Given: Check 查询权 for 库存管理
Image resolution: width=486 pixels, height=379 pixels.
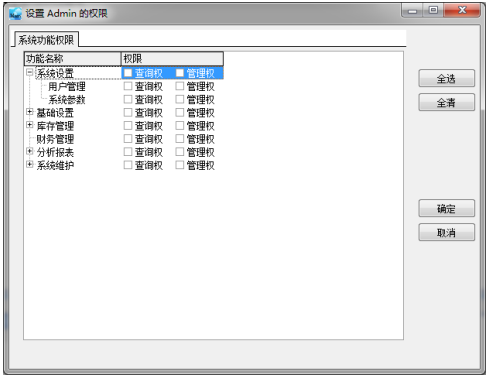Looking at the screenshot, I should (128, 126).
